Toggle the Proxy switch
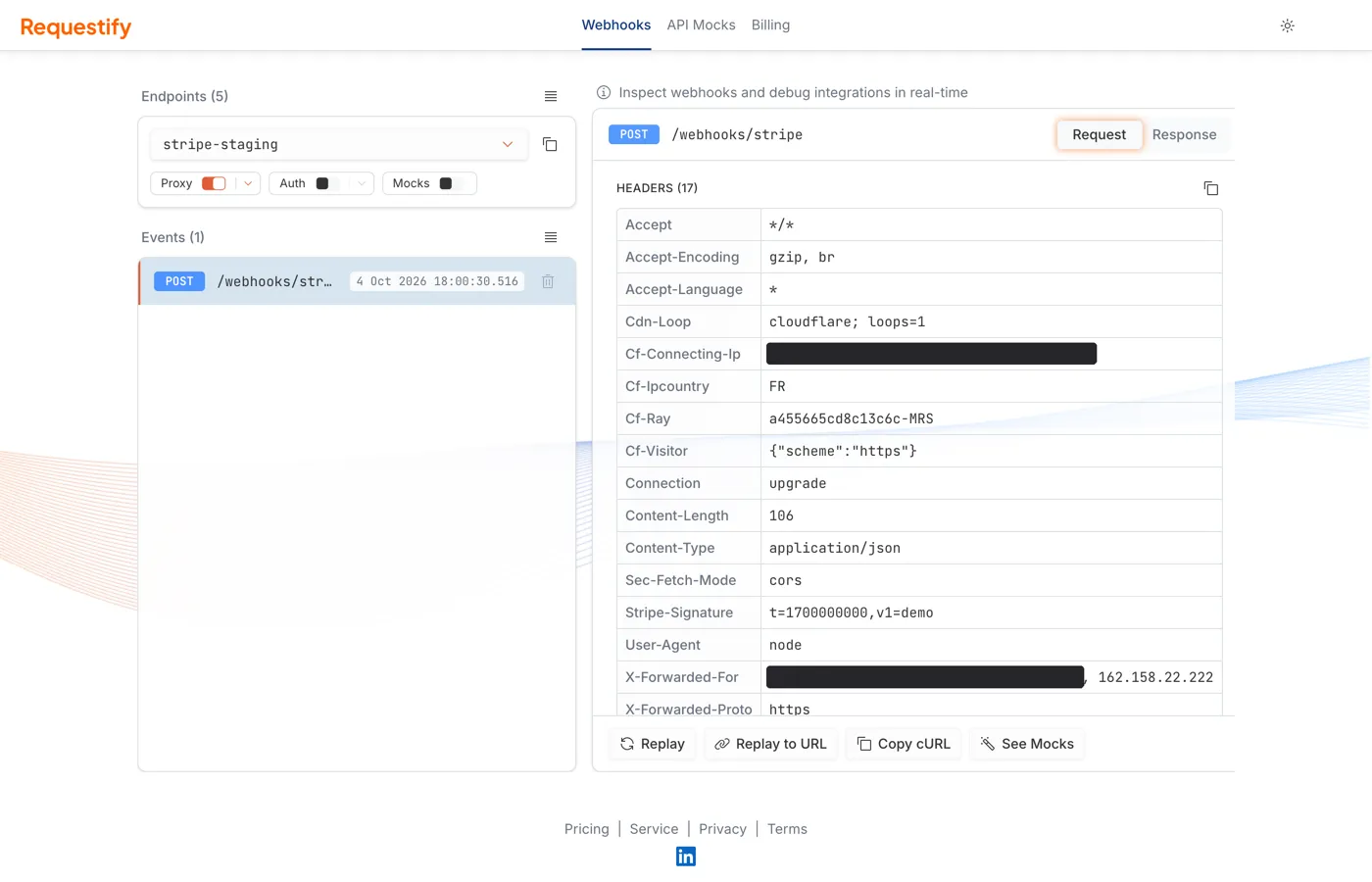1372x882 pixels. pyautogui.click(x=214, y=183)
